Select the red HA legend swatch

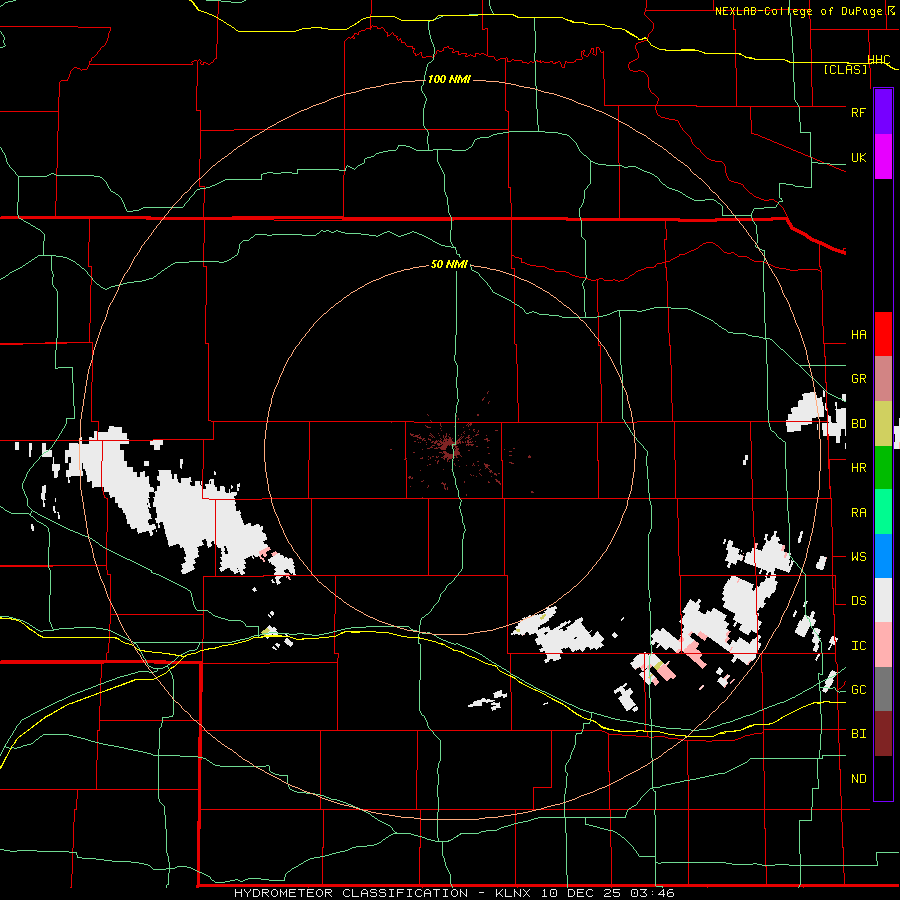[x=883, y=334]
